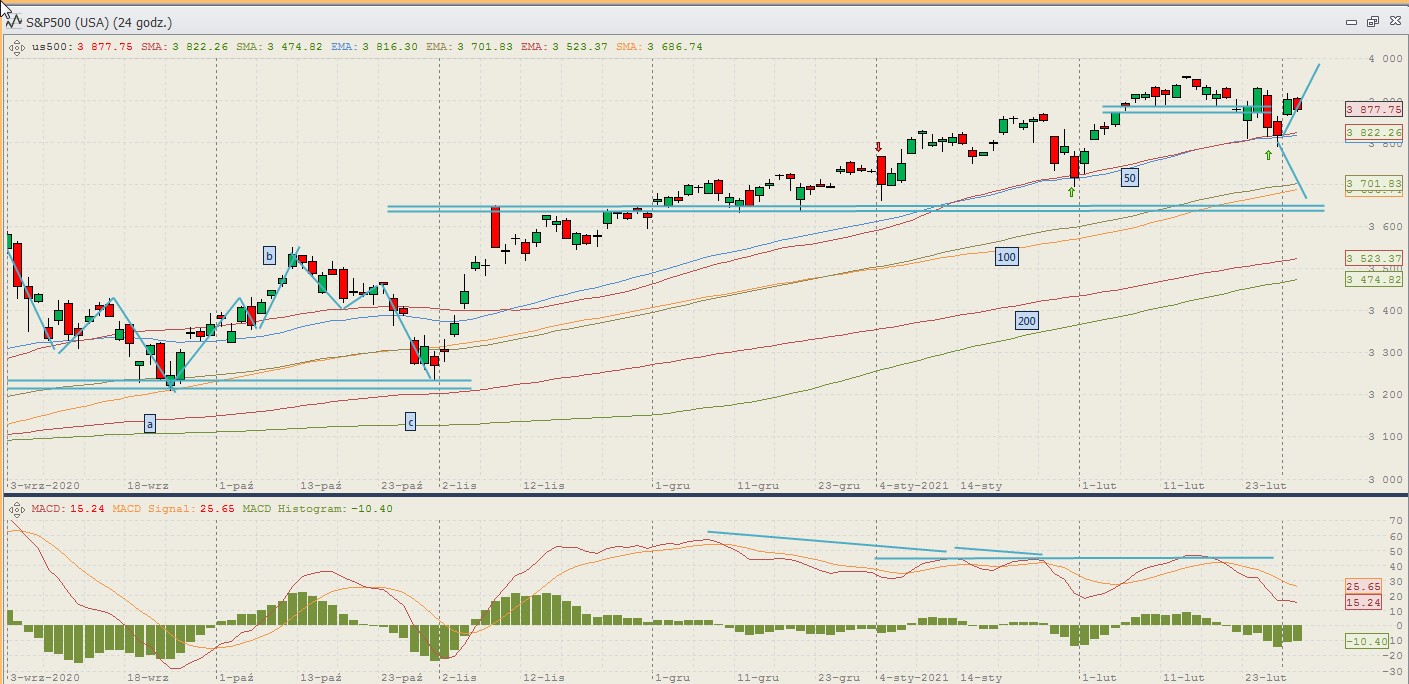1409x684 pixels.
Task: Click the green up arrow near 1-lut
Action: (1071, 192)
